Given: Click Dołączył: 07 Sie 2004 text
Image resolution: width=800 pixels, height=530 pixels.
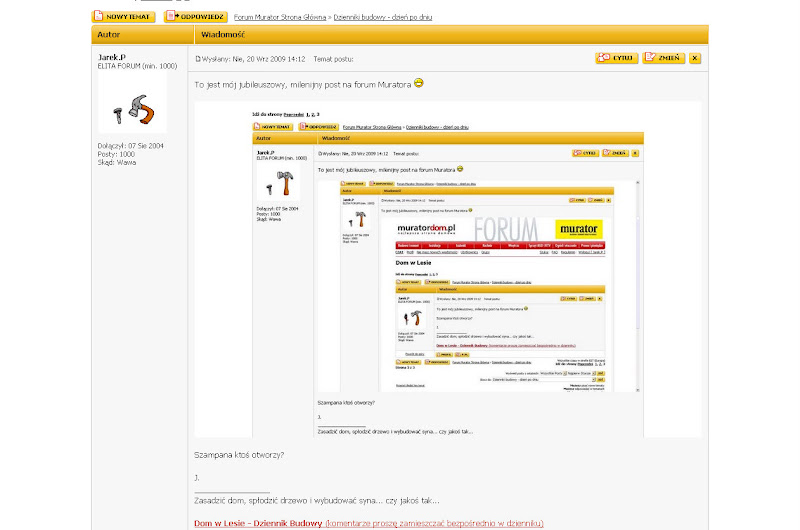Looking at the screenshot, I should tap(131, 146).
